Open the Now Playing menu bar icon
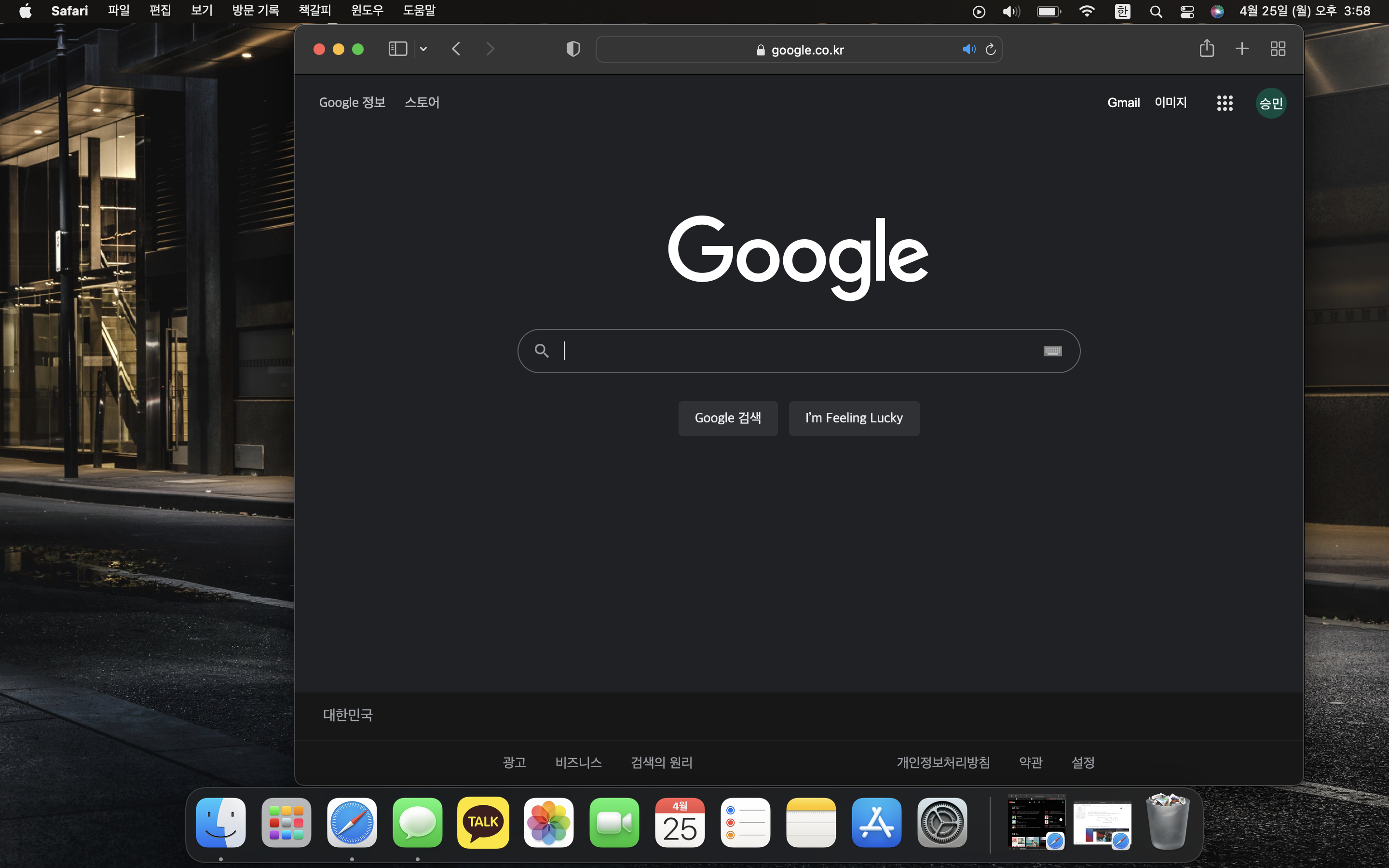The image size is (1389, 868). tap(979, 12)
